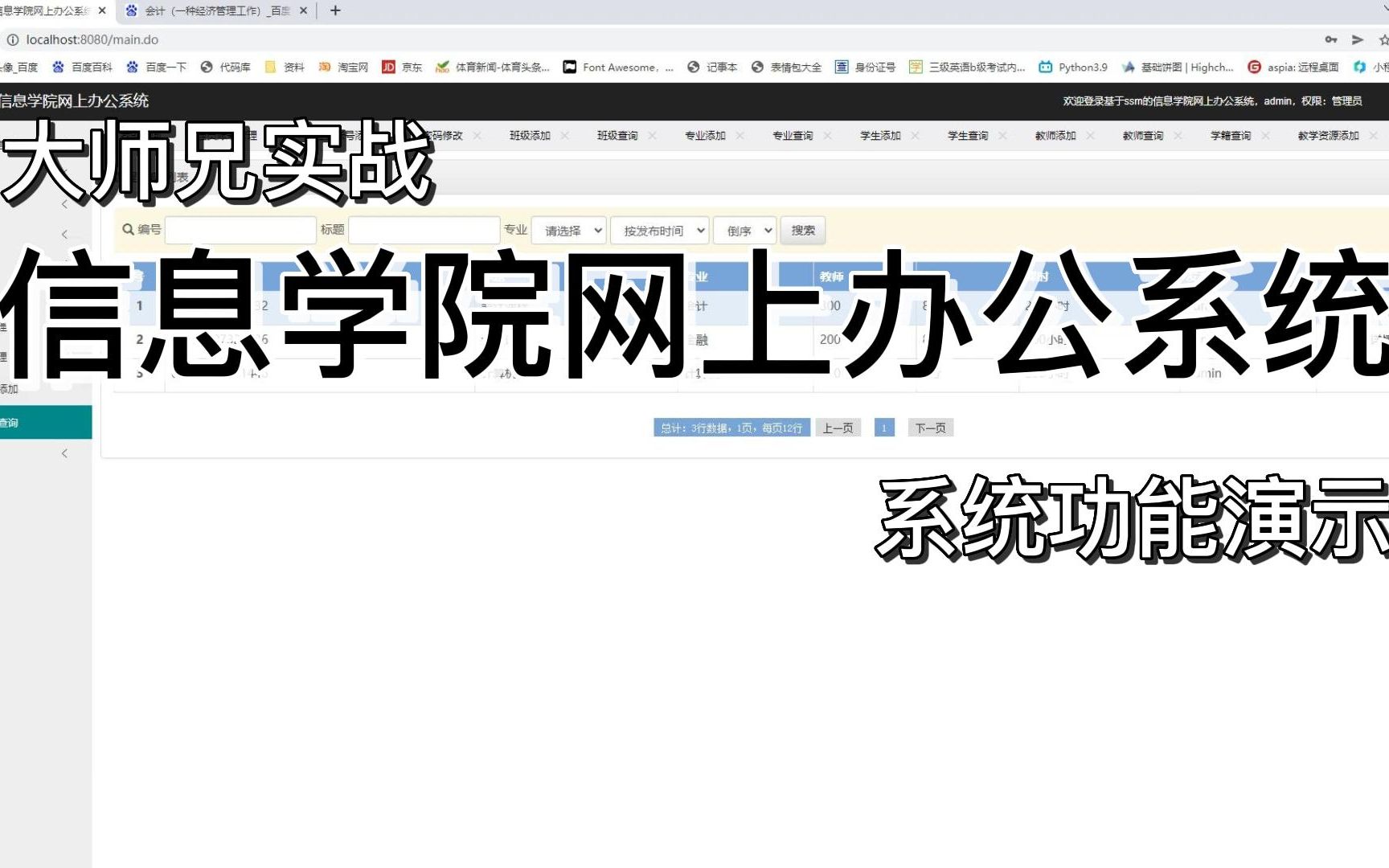The image size is (1389, 868).
Task: Click the 下一页 next page button
Action: pyautogui.click(x=931, y=428)
